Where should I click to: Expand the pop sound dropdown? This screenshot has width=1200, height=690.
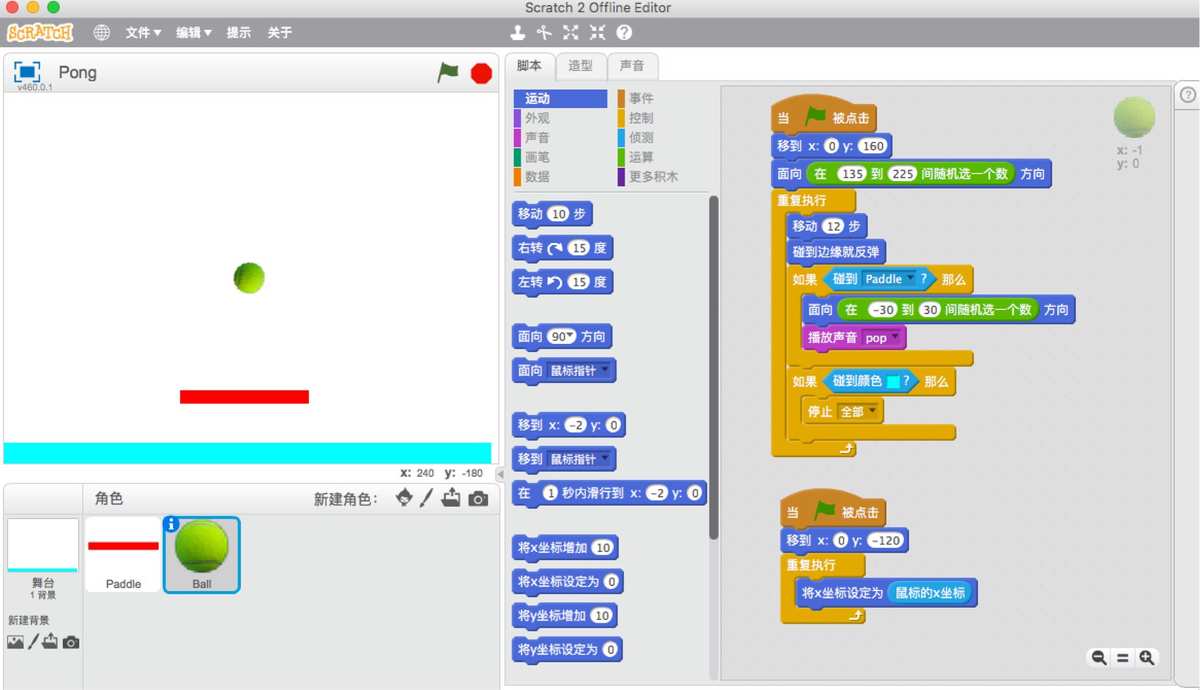pos(895,338)
